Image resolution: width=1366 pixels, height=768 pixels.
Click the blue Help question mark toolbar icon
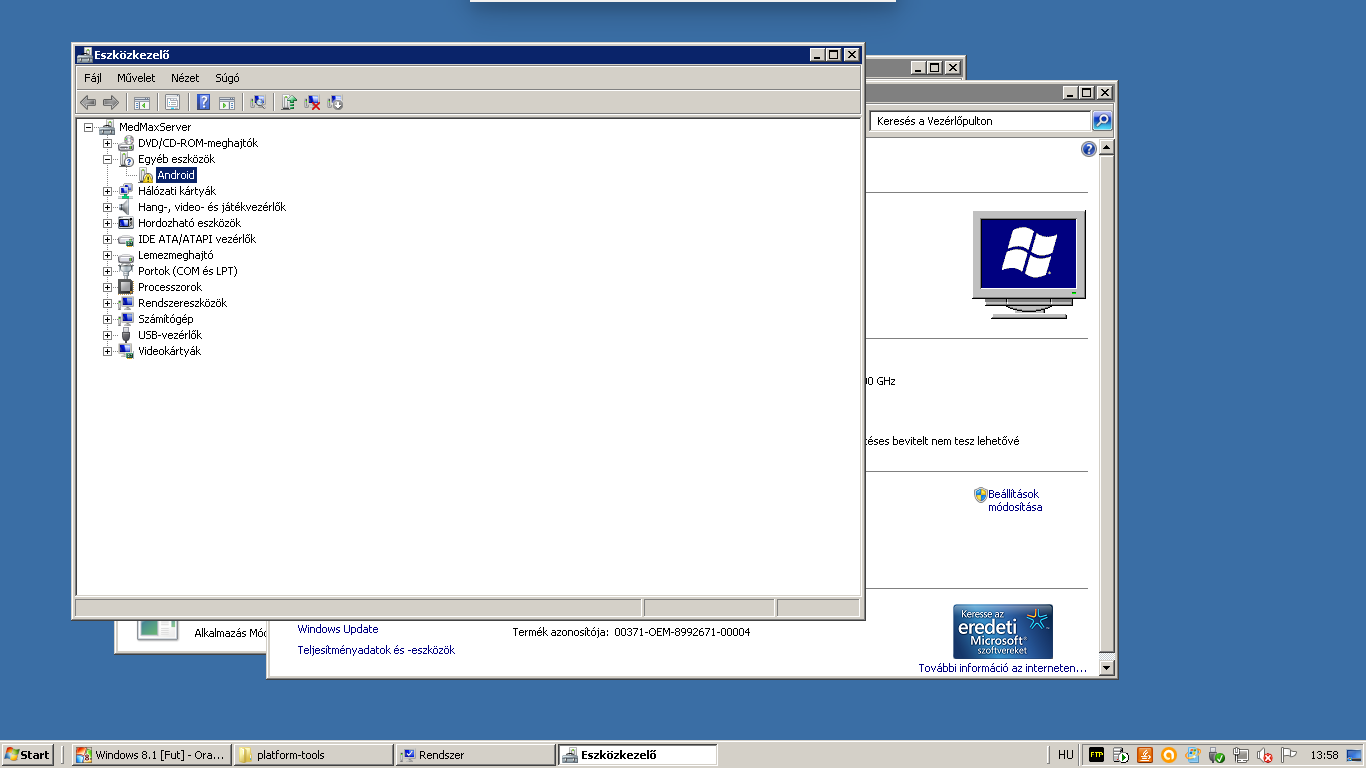click(x=203, y=102)
